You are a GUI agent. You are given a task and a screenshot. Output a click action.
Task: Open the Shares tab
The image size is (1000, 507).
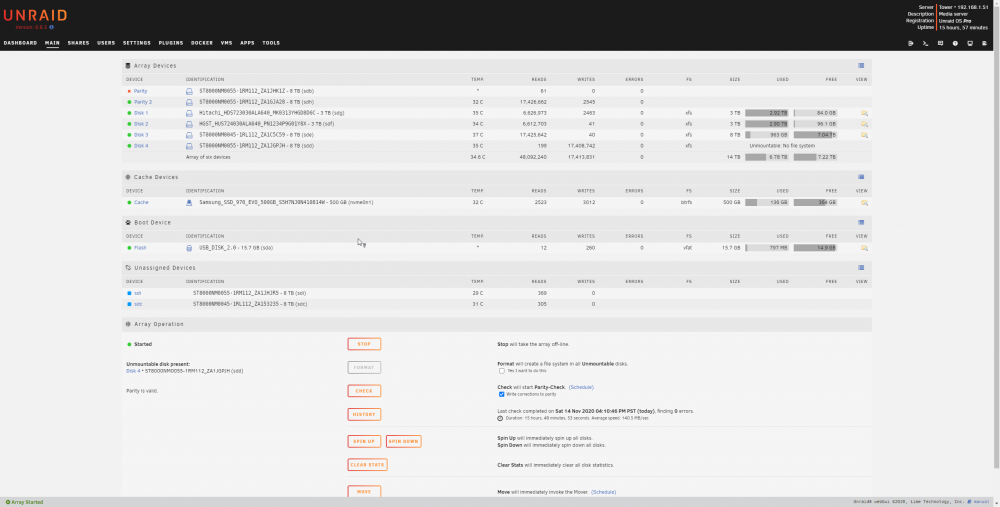point(78,43)
